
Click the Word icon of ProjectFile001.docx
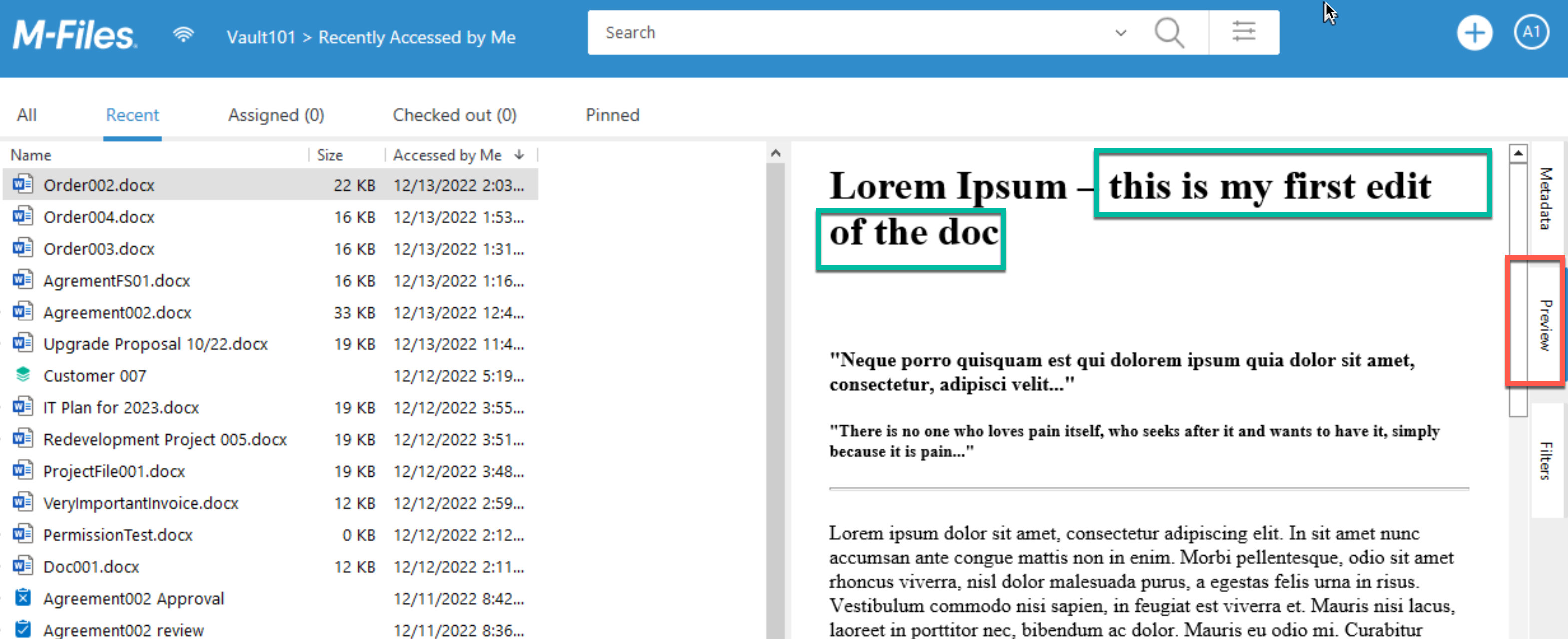click(23, 470)
